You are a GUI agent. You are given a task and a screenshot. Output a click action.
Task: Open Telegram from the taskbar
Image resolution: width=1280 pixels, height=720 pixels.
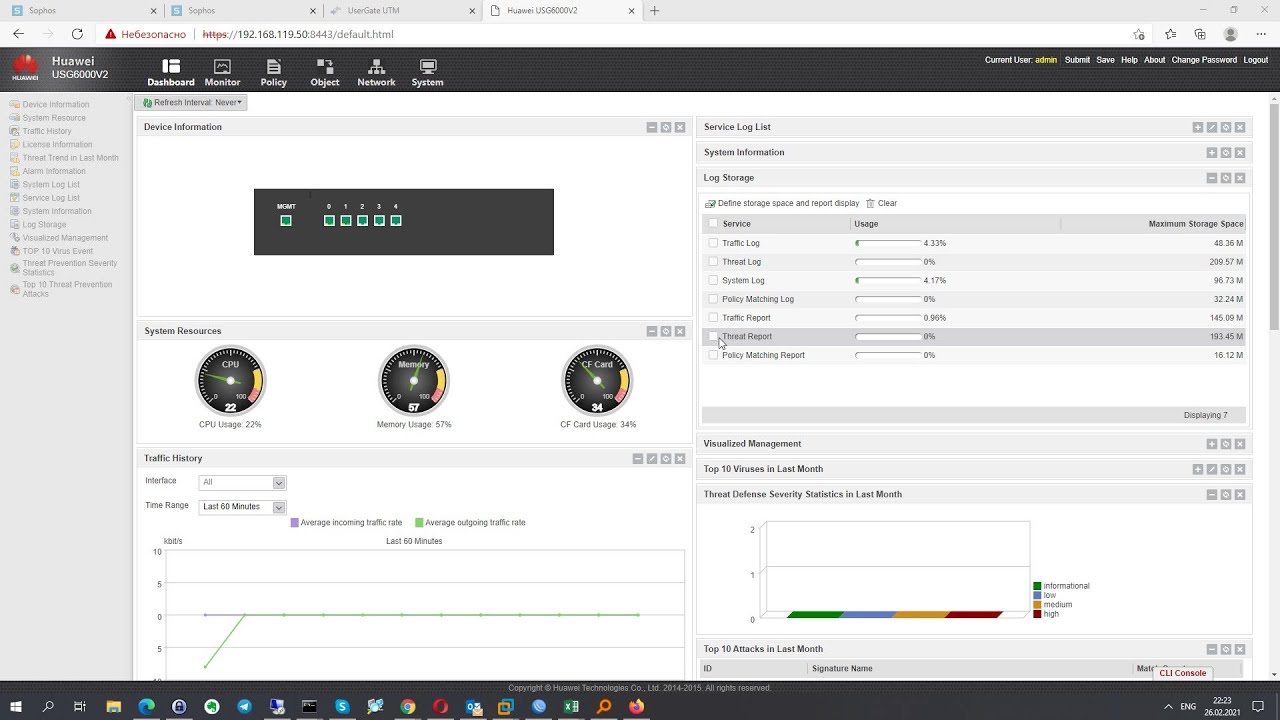(x=244, y=706)
